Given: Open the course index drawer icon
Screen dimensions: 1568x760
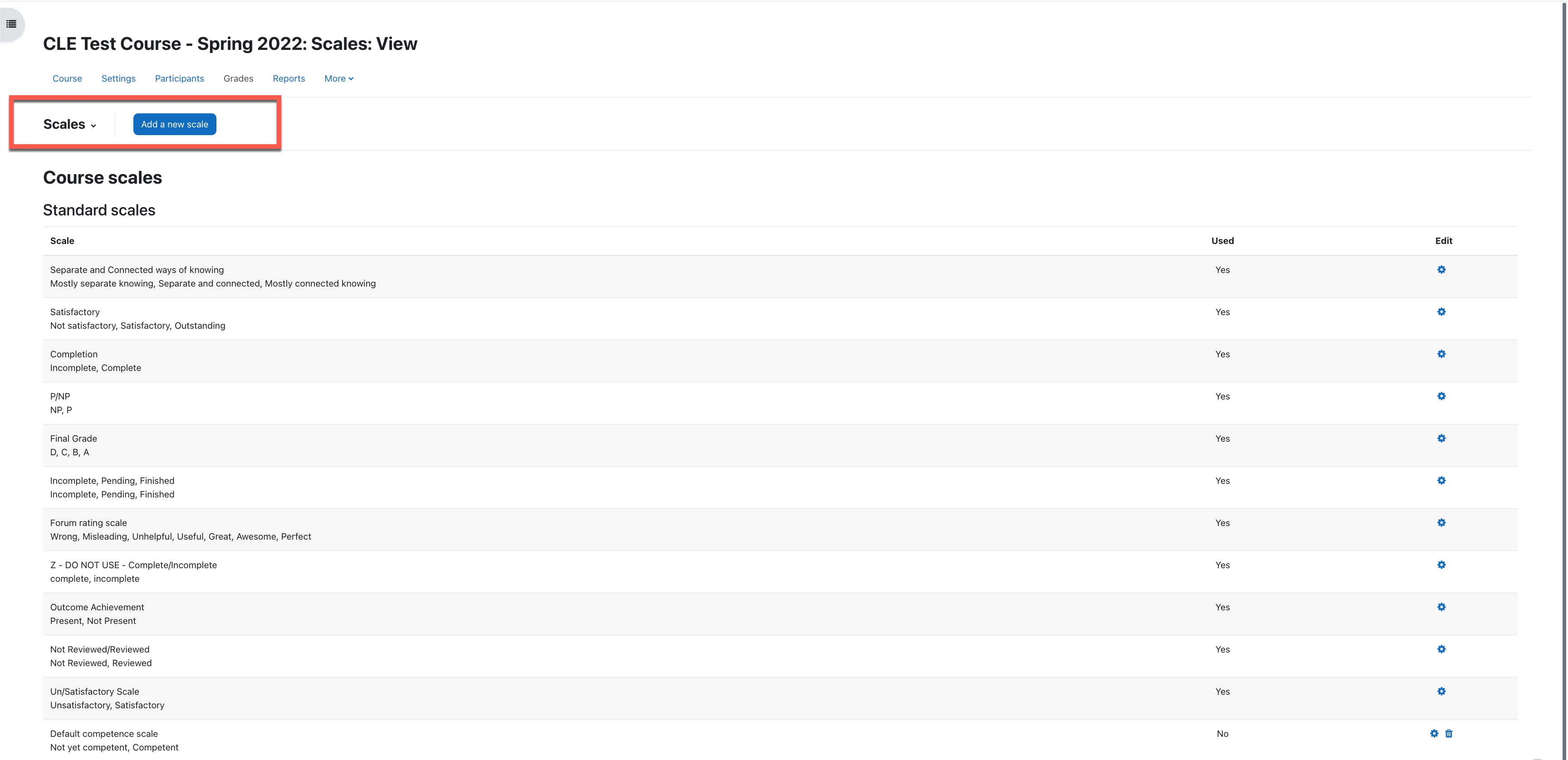Looking at the screenshot, I should (x=11, y=24).
